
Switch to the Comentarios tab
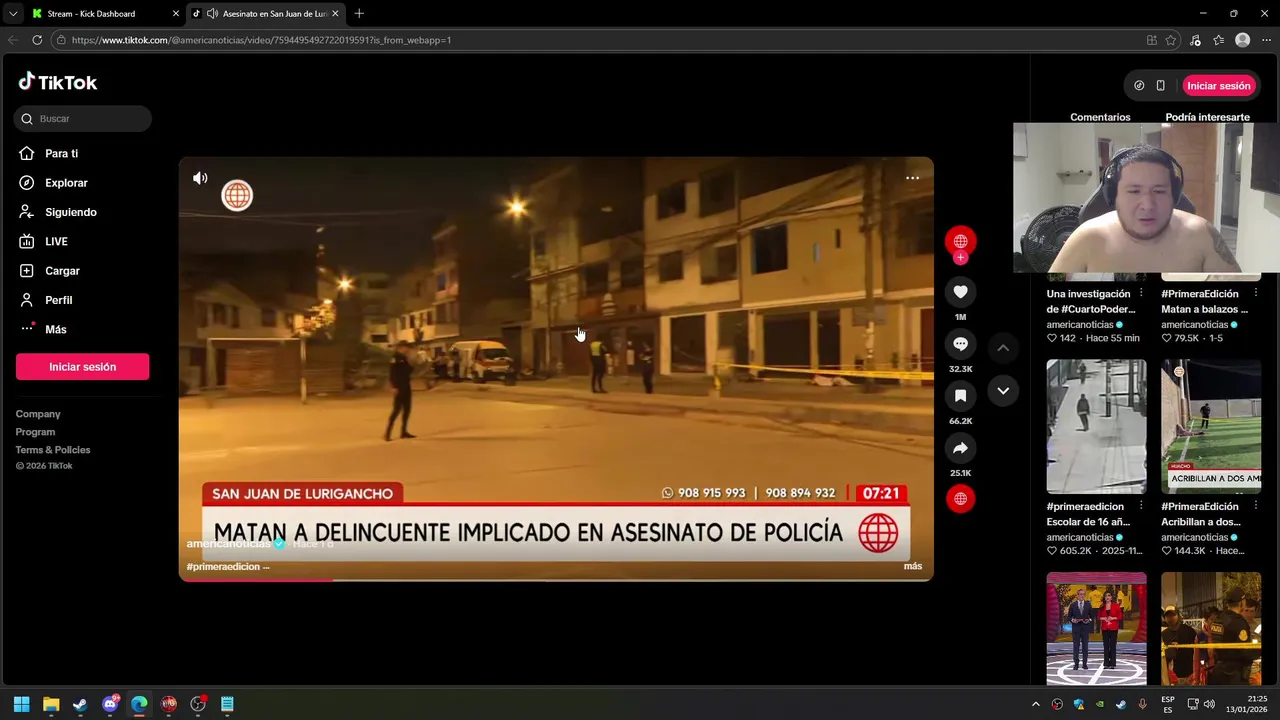point(1100,117)
